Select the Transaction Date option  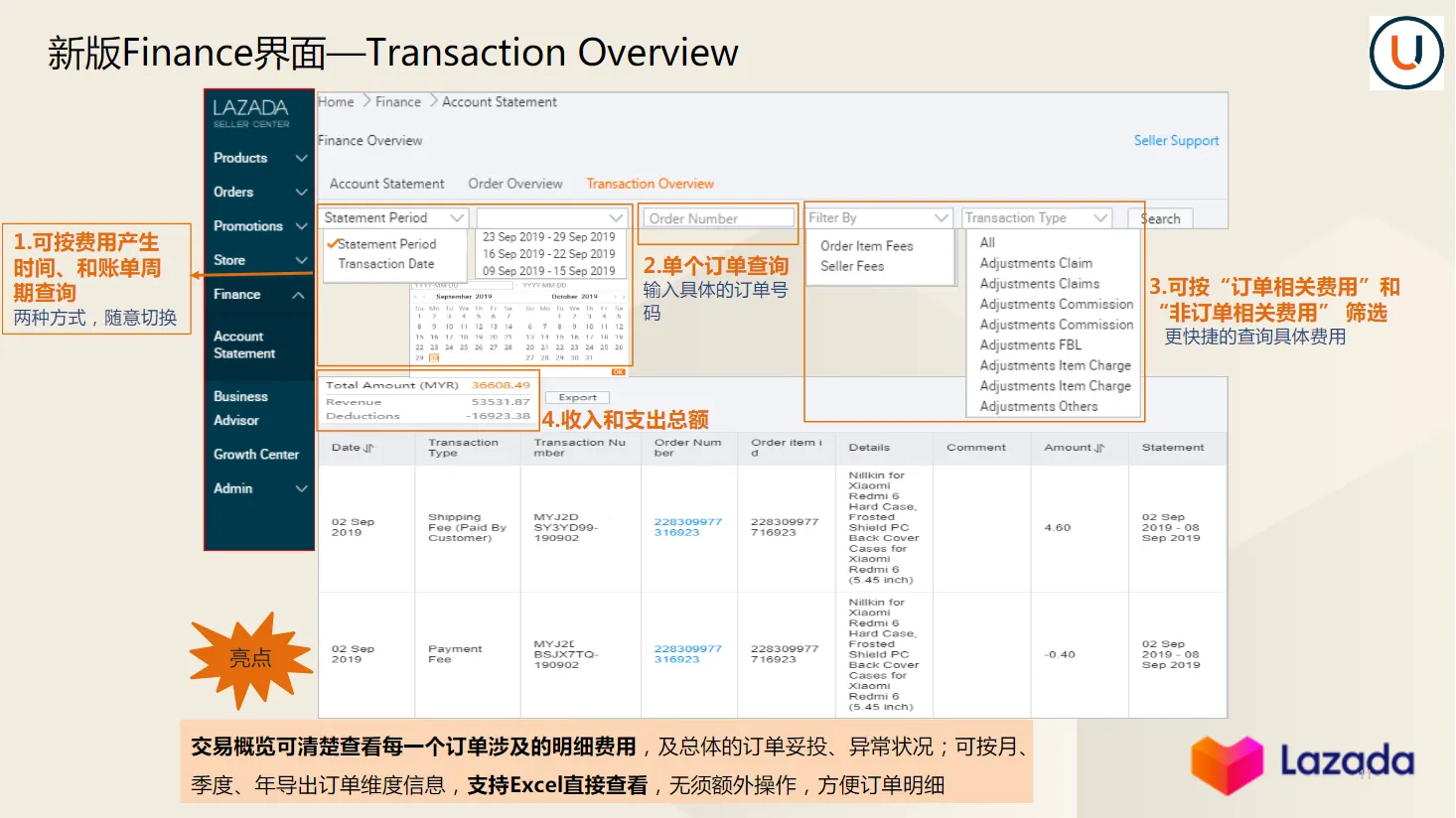click(387, 263)
